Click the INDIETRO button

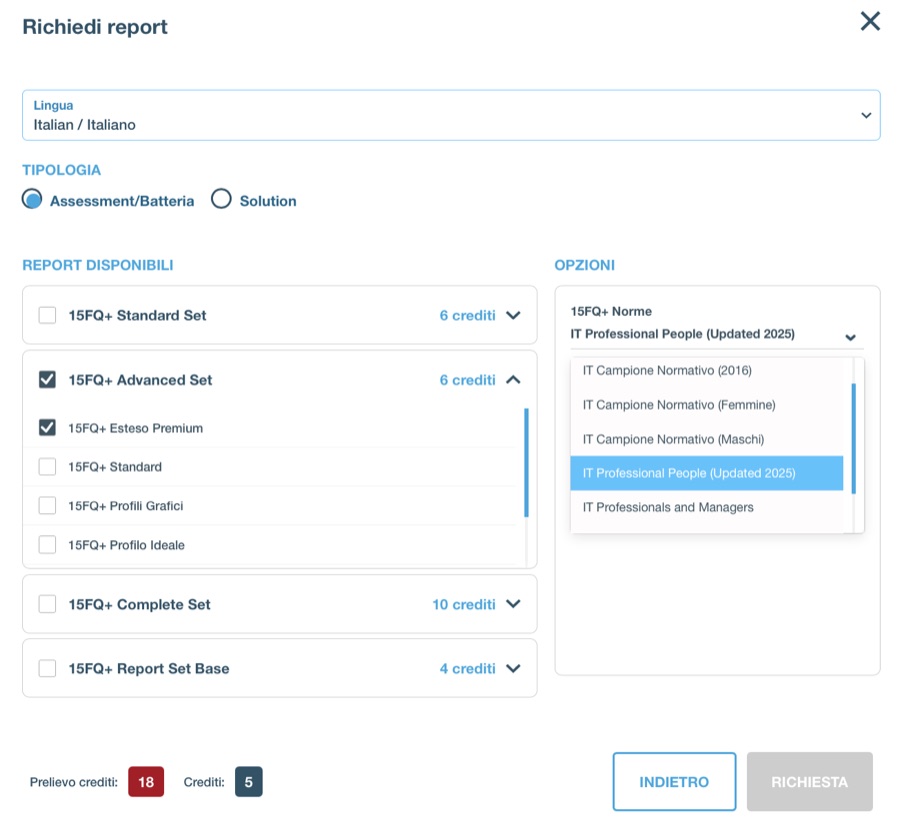point(674,781)
